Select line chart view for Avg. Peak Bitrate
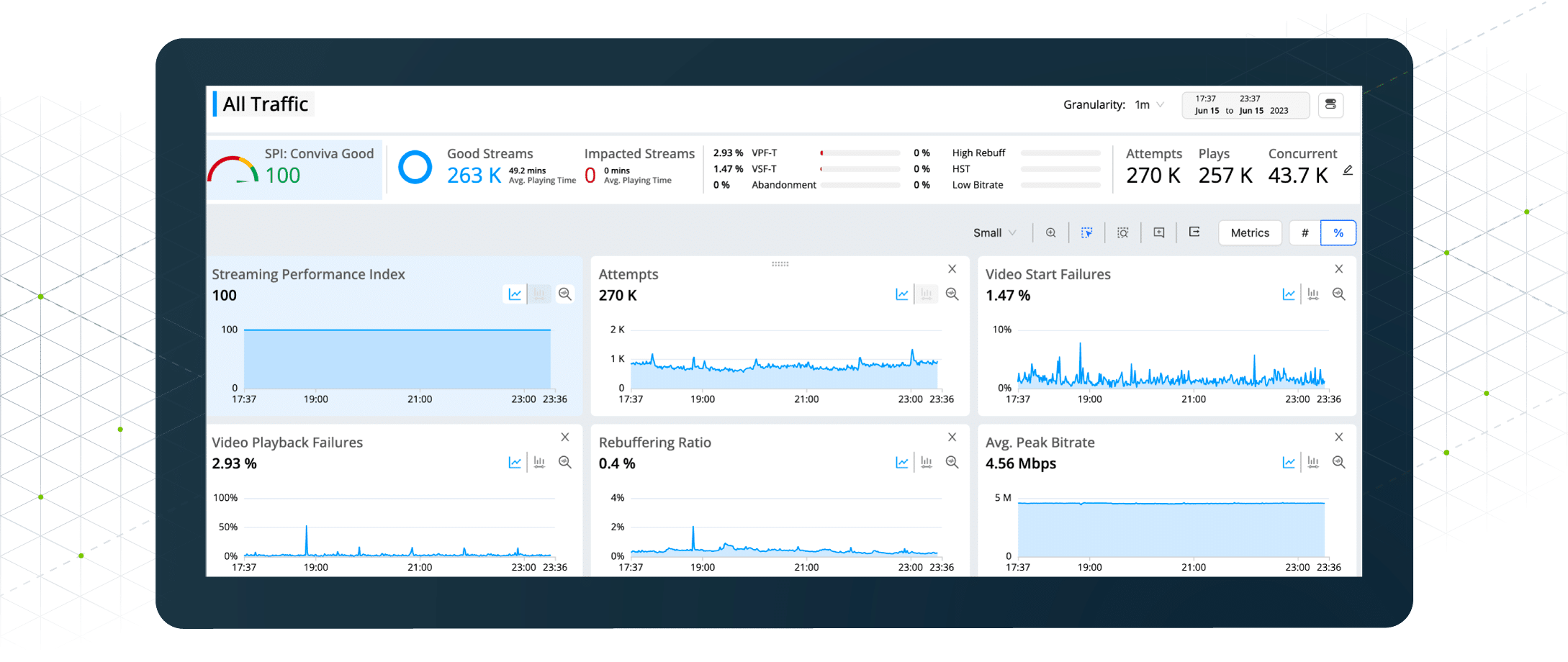Screen dimensions: 1568x662 point(1289,463)
